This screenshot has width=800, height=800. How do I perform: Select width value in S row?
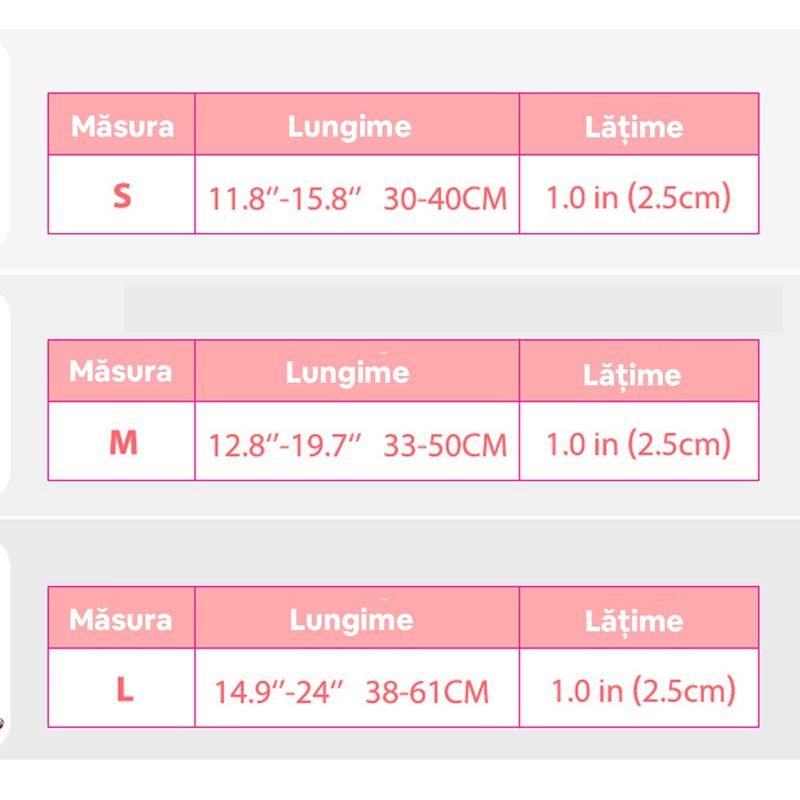639,197
